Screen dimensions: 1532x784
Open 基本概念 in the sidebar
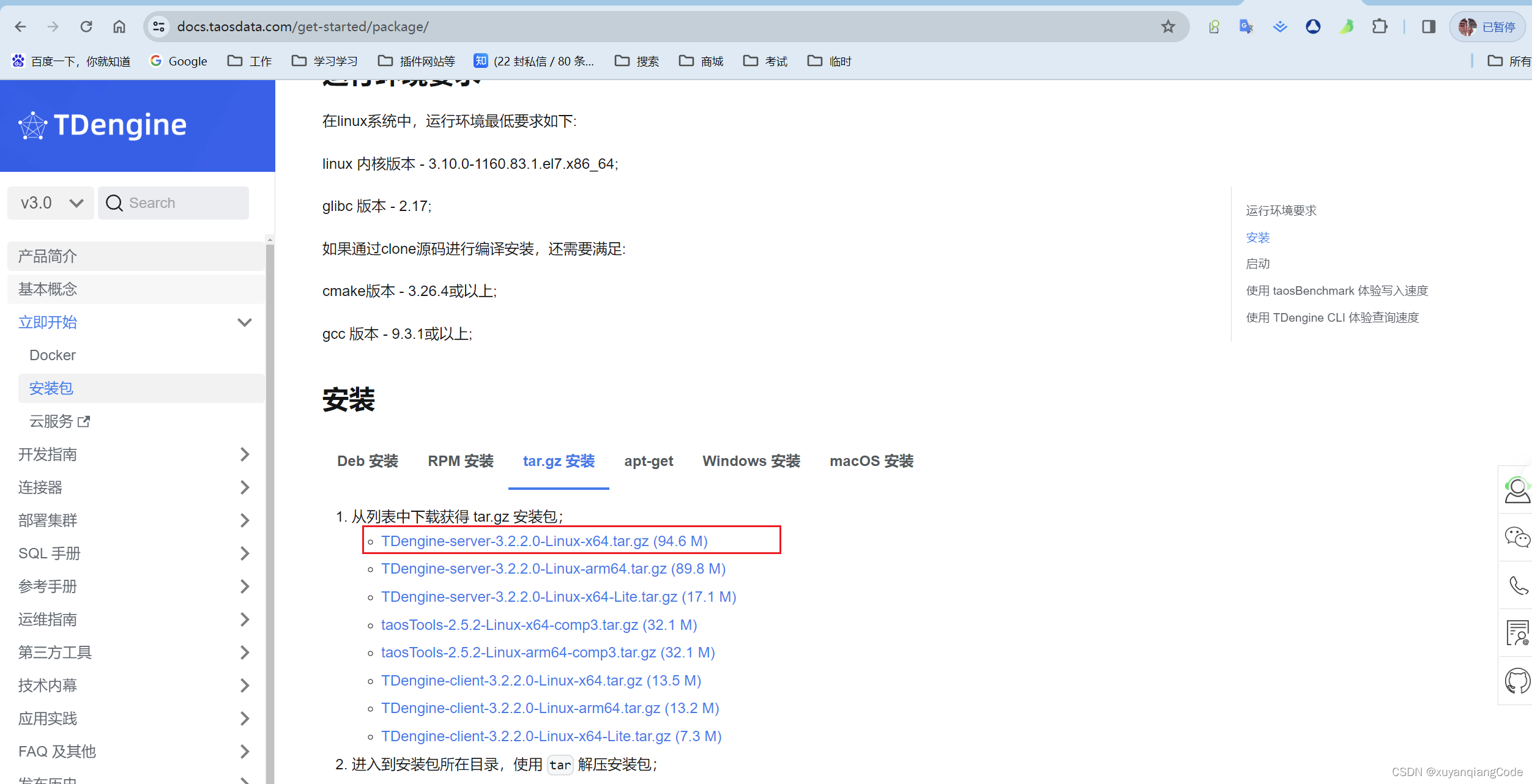point(136,289)
